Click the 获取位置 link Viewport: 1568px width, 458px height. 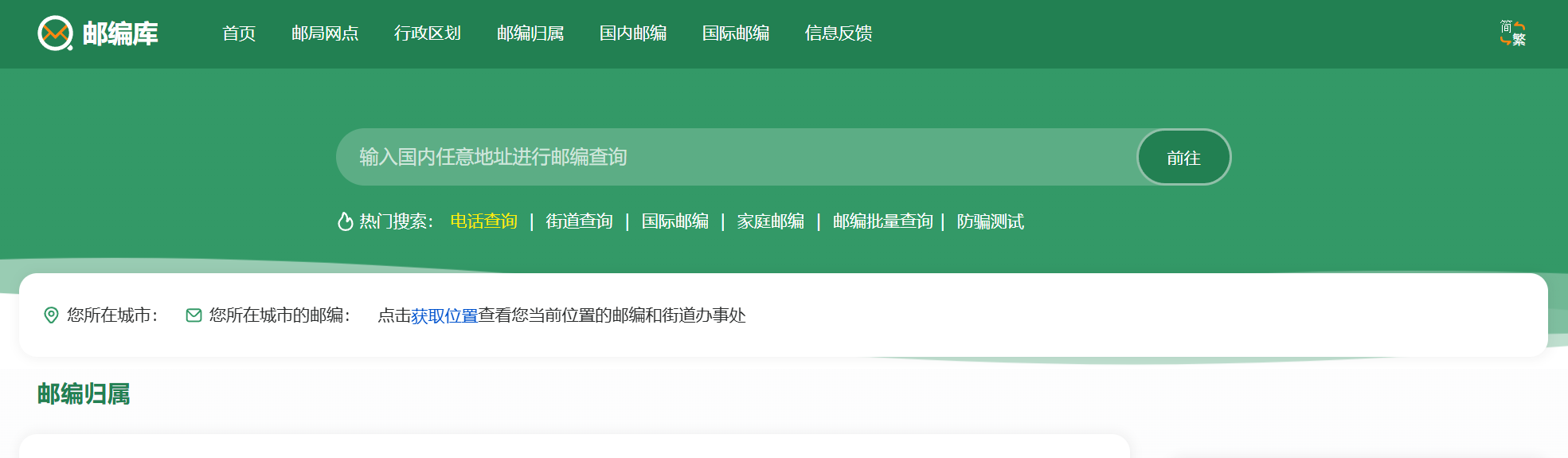tap(444, 316)
